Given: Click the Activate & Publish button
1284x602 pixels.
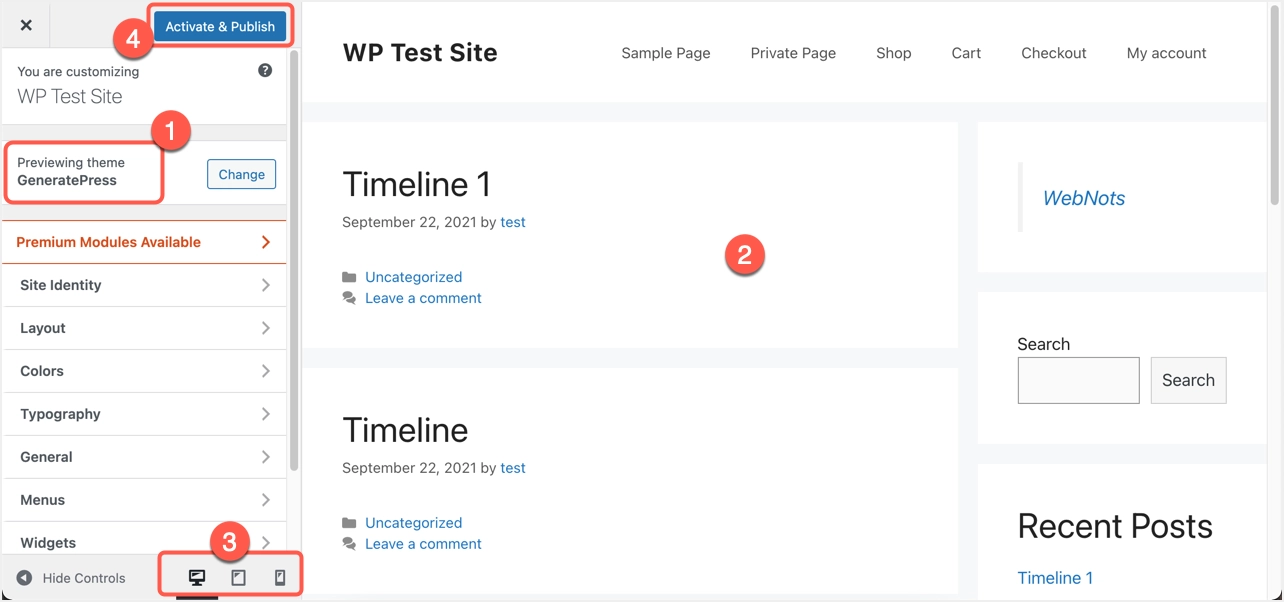Looking at the screenshot, I should point(220,27).
